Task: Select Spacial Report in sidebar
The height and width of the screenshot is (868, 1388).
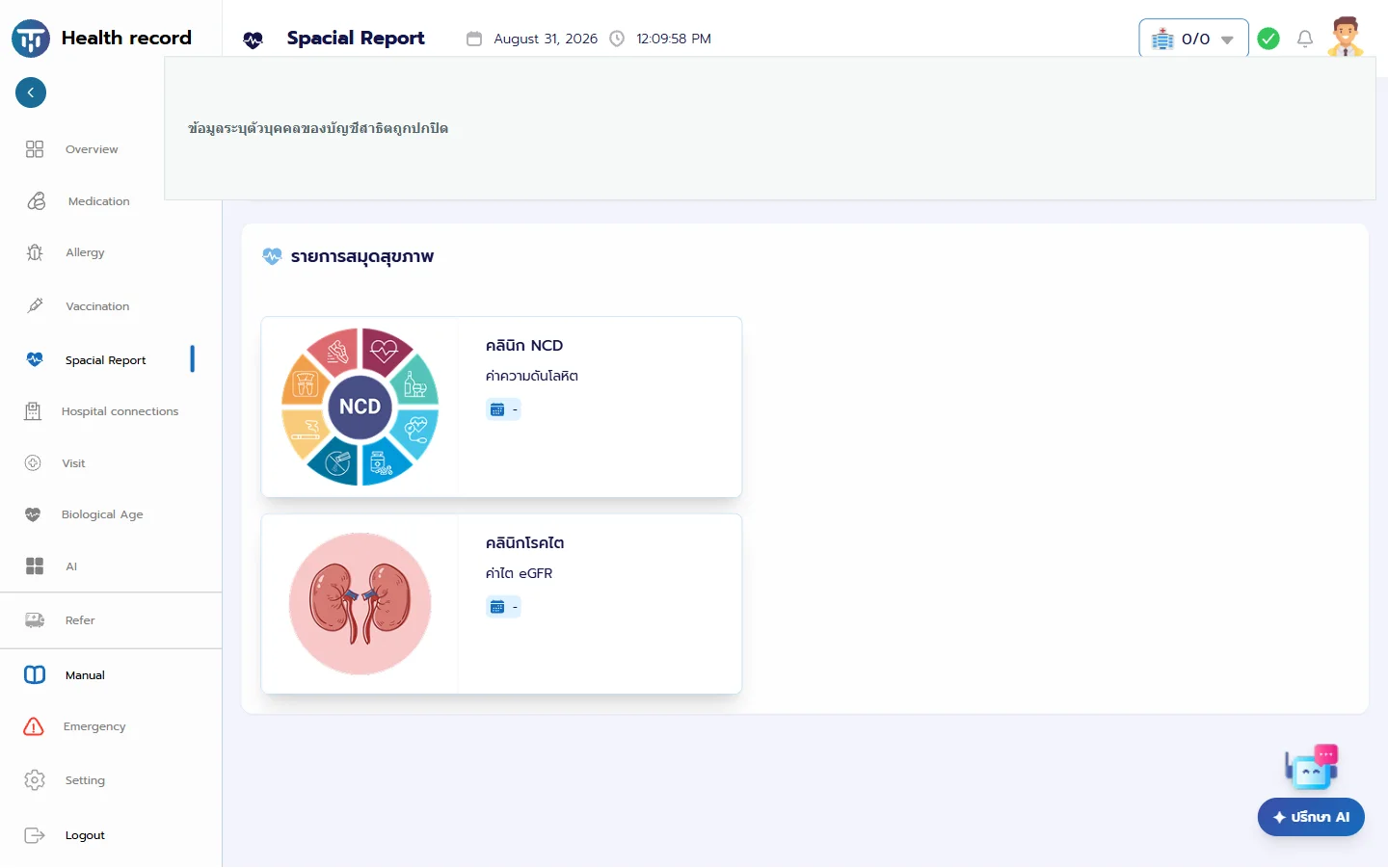Action: coord(106,360)
